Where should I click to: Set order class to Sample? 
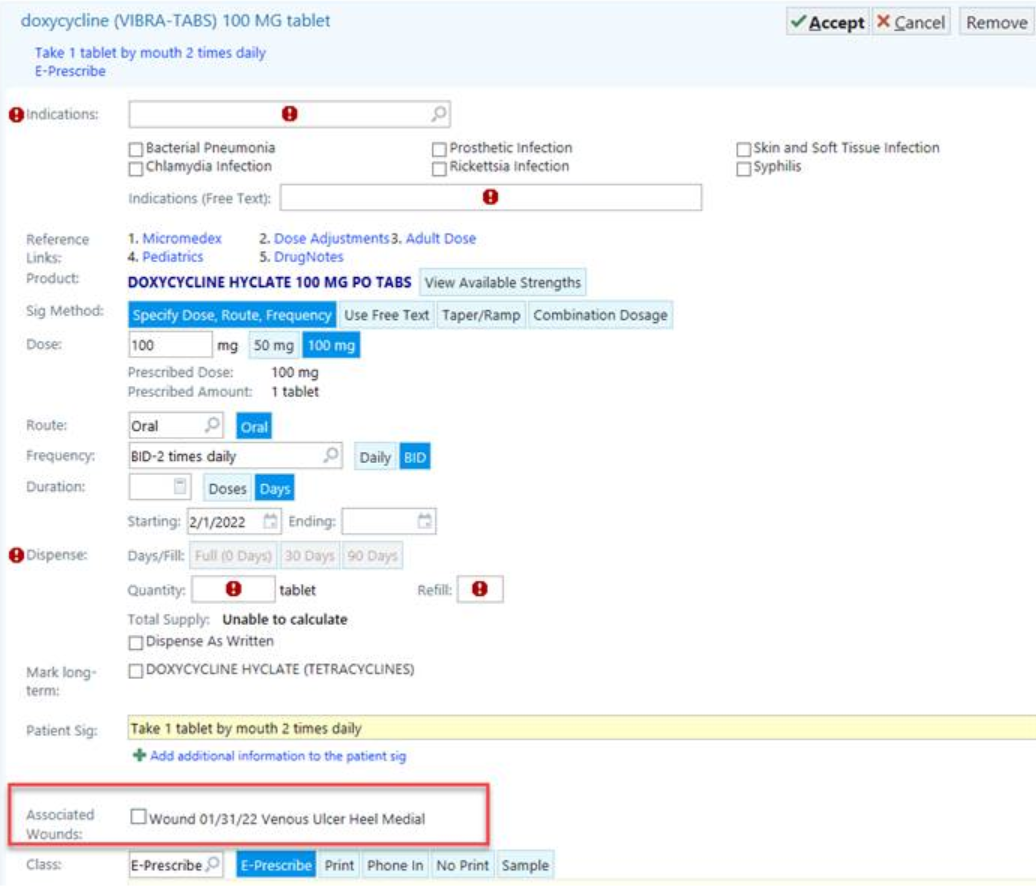pyautogui.click(x=525, y=865)
